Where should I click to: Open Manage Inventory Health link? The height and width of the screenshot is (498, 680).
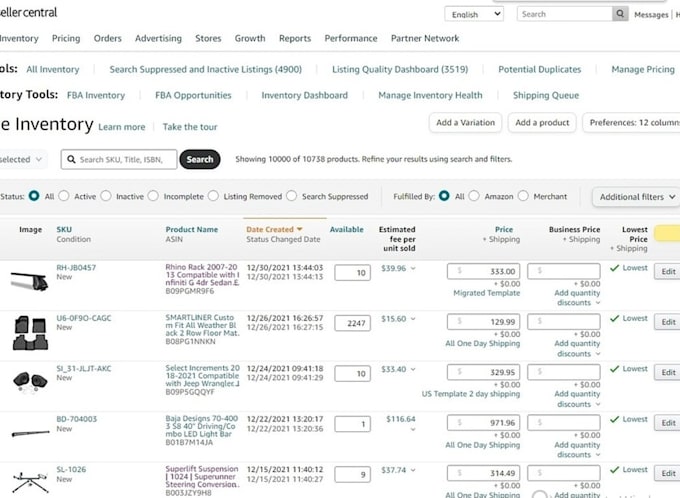pyautogui.click(x=430, y=95)
